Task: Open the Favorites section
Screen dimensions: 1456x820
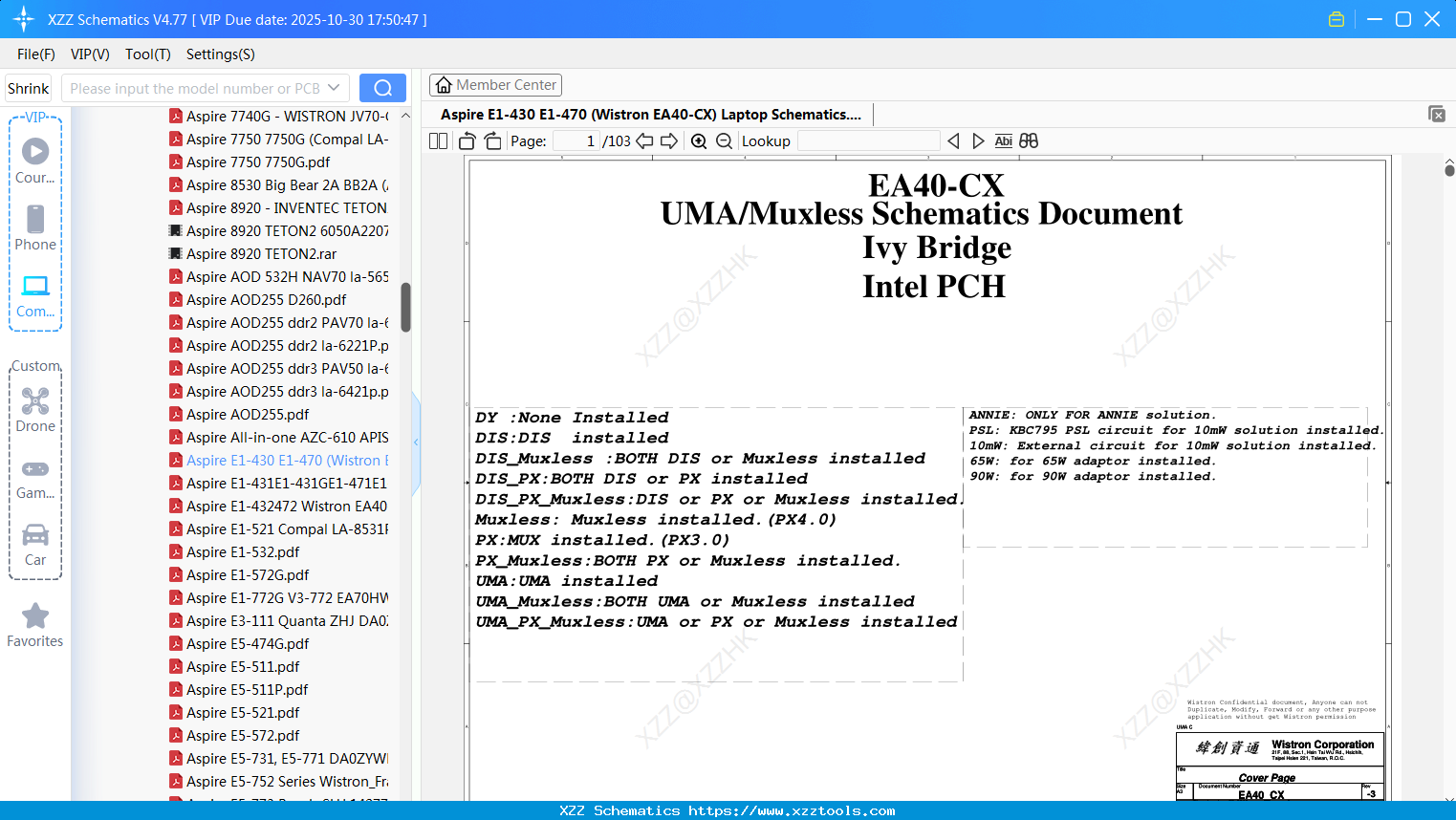Action: pos(35,626)
